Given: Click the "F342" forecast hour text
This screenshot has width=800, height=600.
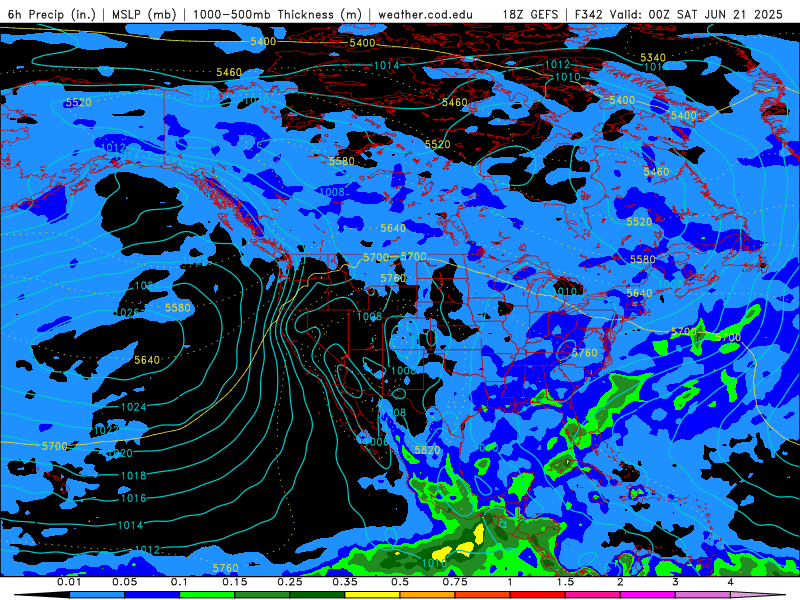Looking at the screenshot, I should point(589,14).
